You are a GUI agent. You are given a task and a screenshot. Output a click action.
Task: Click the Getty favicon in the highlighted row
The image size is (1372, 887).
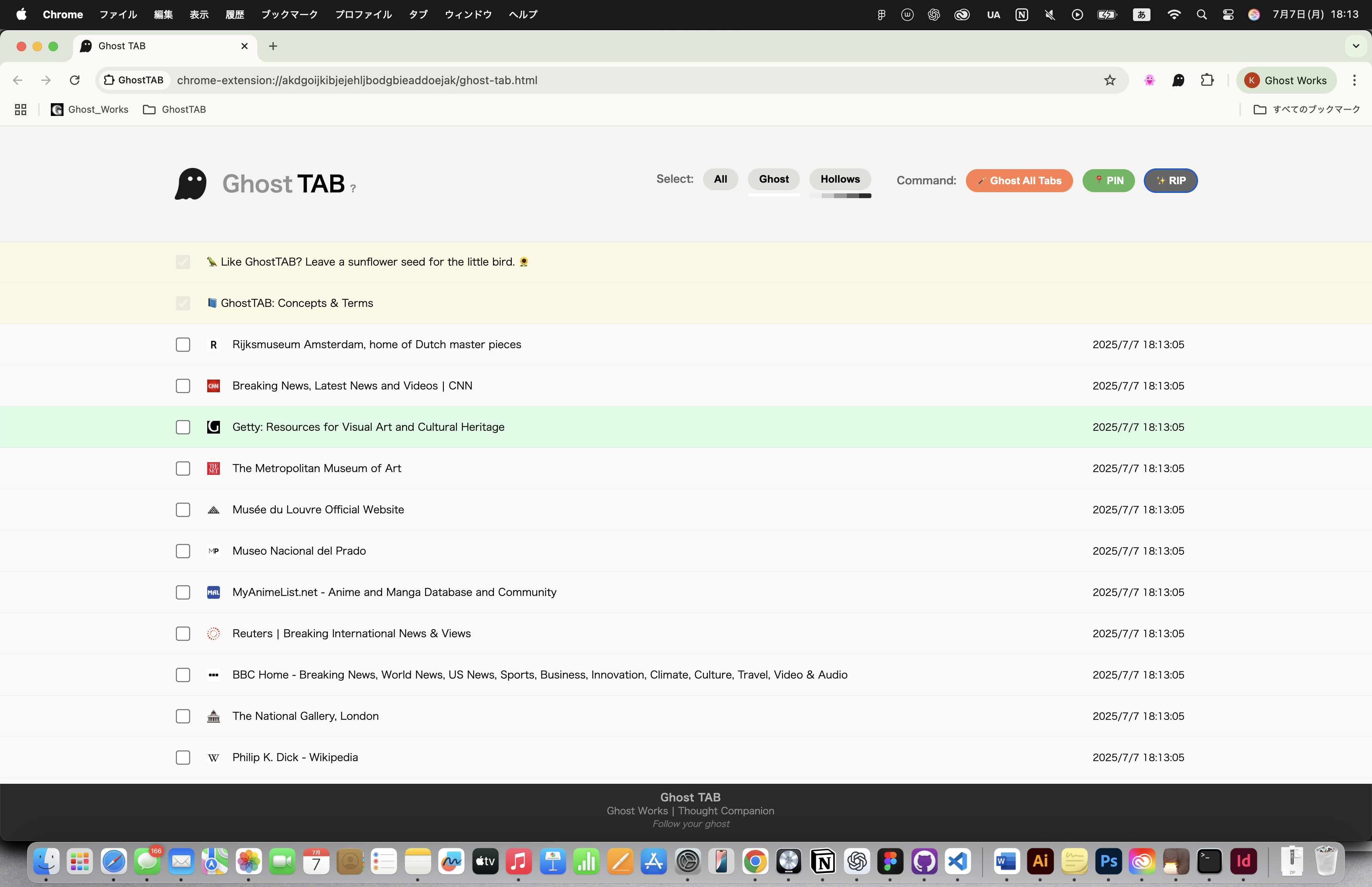(214, 427)
